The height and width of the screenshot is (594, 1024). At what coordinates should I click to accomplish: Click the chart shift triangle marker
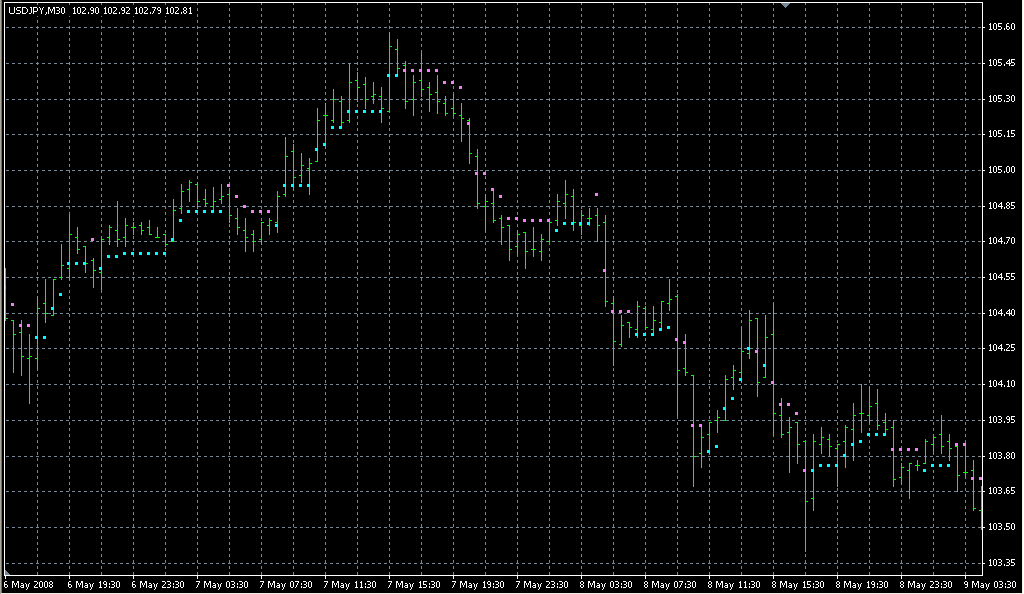pos(787,6)
